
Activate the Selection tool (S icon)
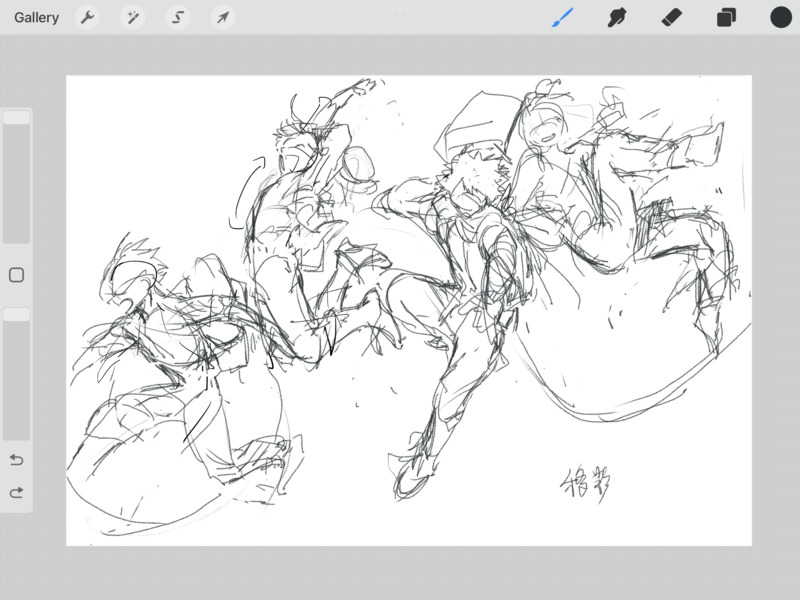(178, 17)
